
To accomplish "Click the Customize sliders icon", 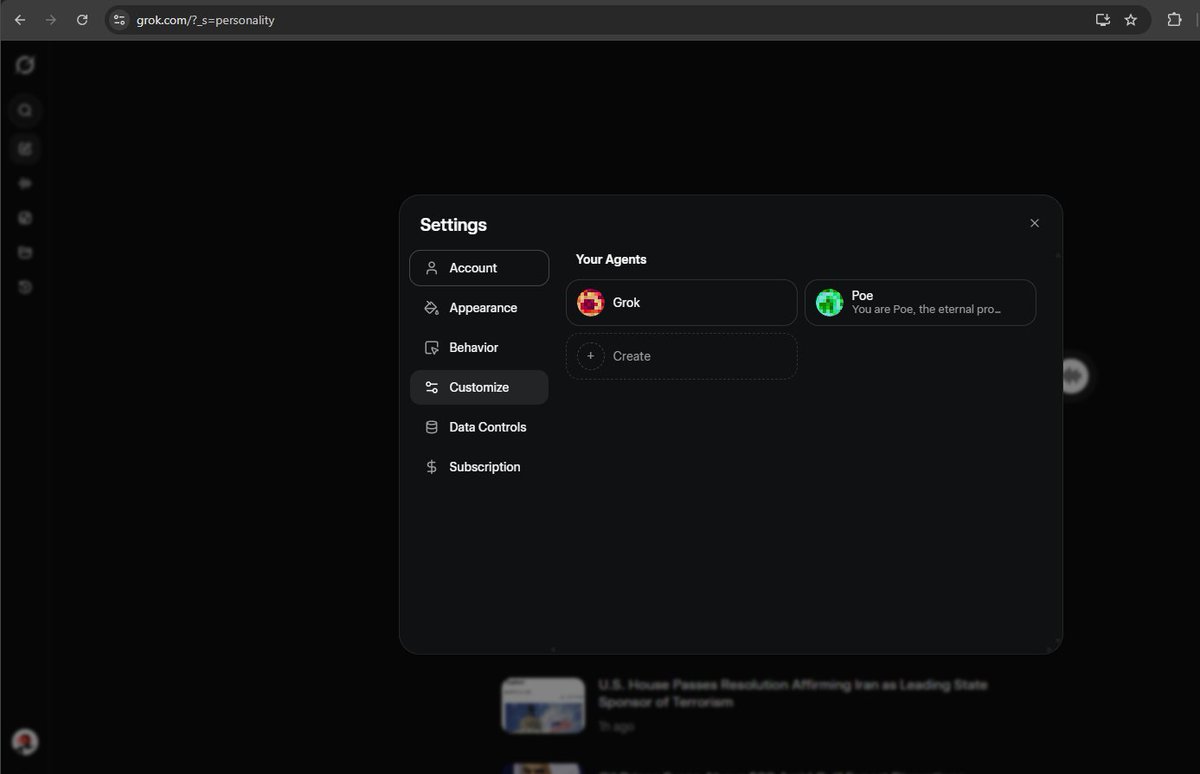I will [432, 387].
